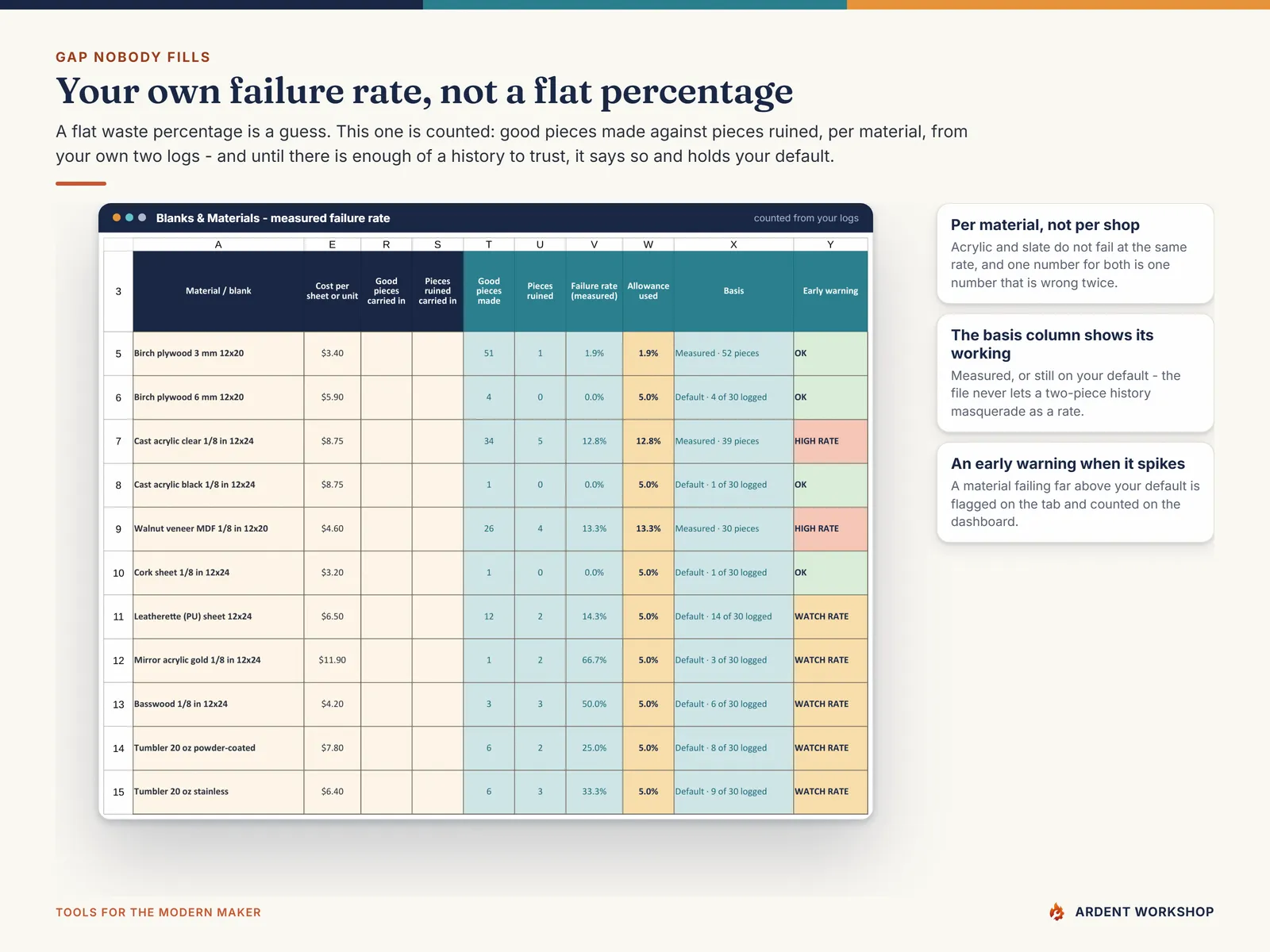Open 'An early warning when it spikes' card

click(1076, 493)
